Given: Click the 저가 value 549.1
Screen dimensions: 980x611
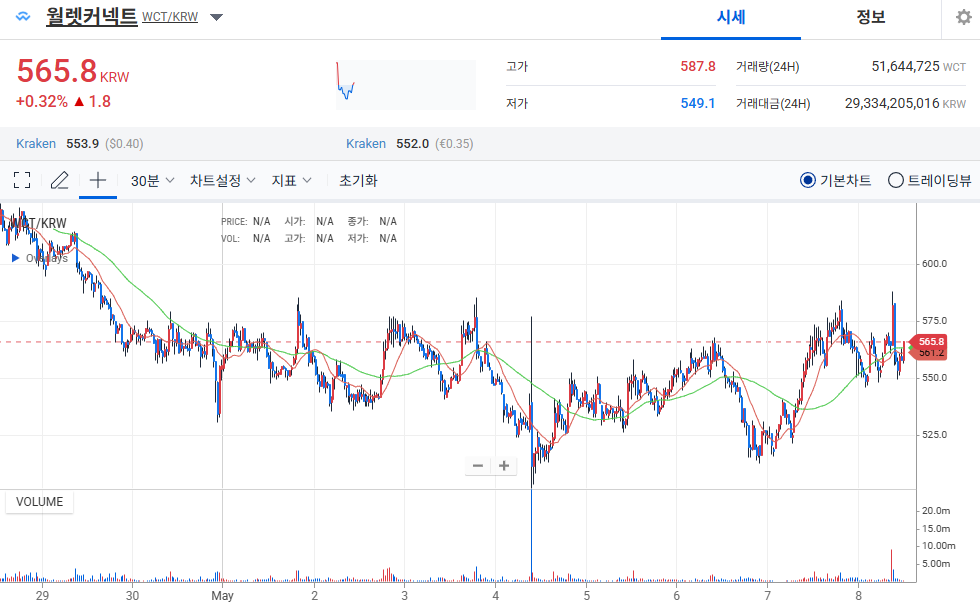Looking at the screenshot, I should tap(698, 103).
